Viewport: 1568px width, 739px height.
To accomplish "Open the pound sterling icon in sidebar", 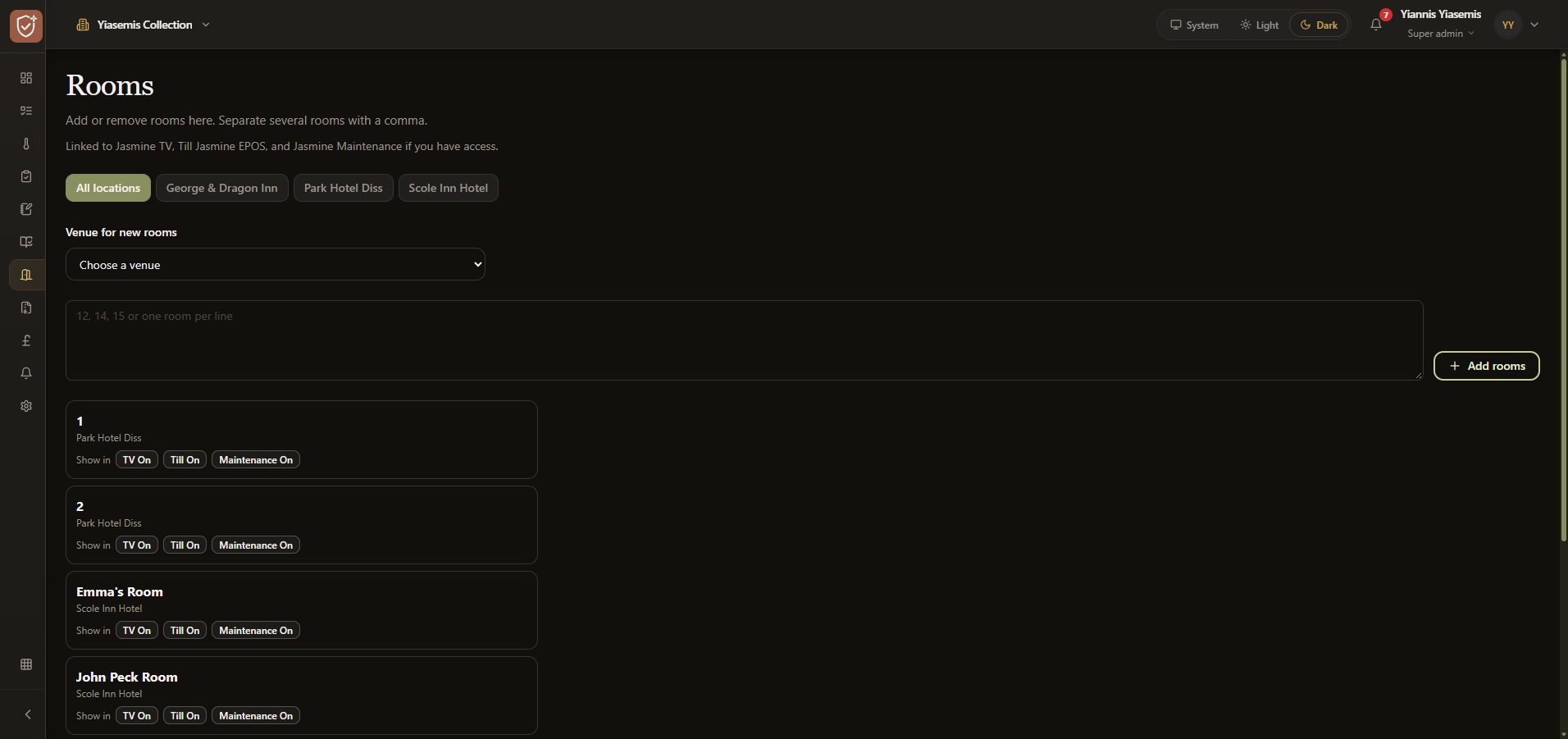I will point(26,340).
